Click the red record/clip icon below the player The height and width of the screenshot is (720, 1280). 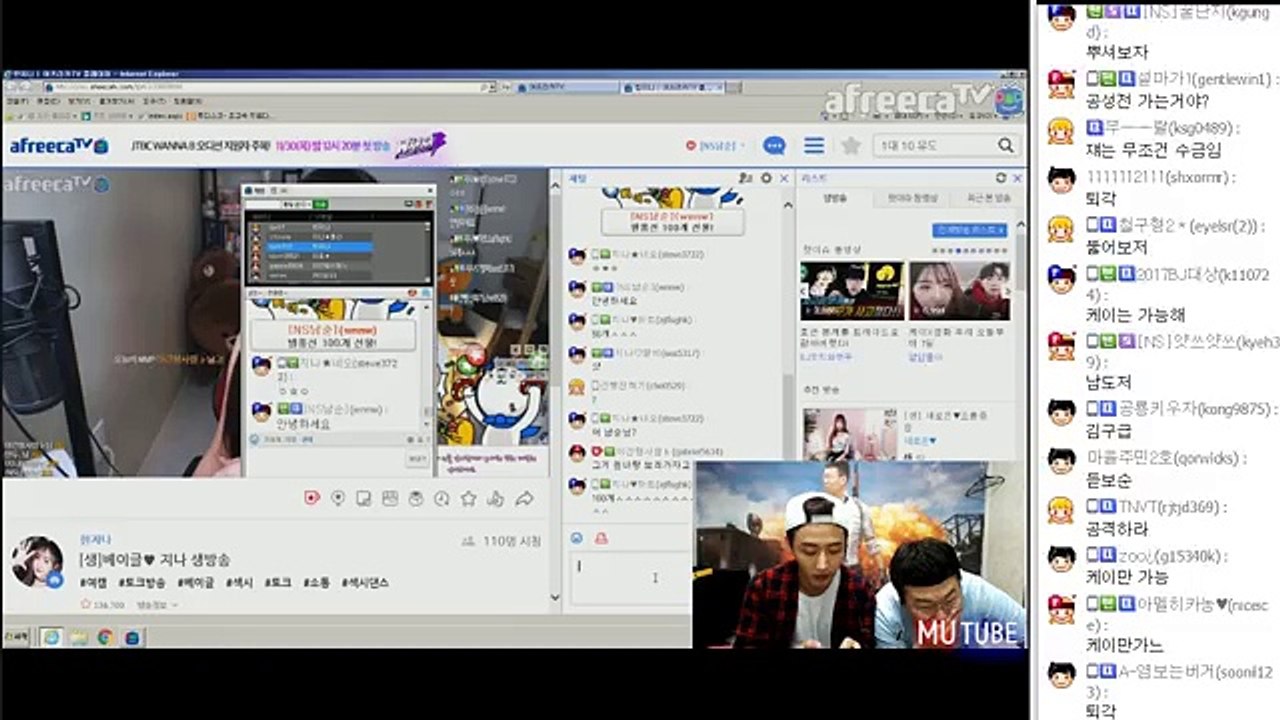312,498
